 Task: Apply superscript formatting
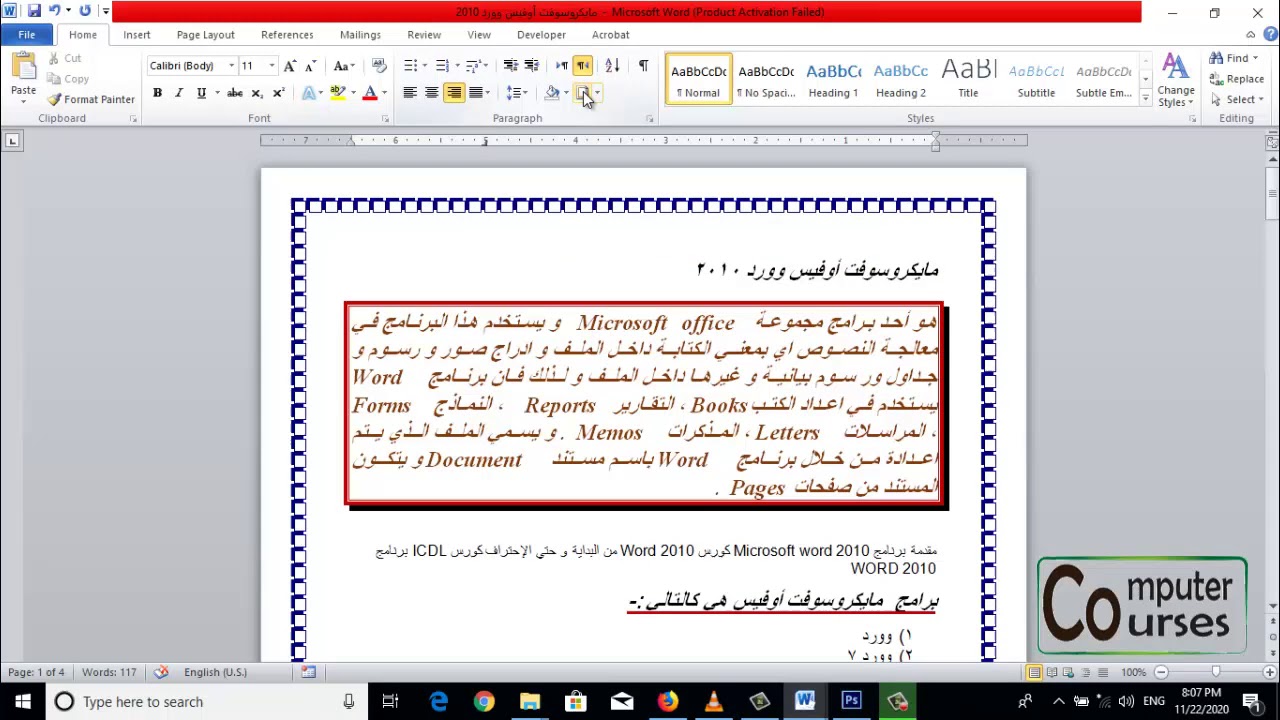click(x=278, y=93)
